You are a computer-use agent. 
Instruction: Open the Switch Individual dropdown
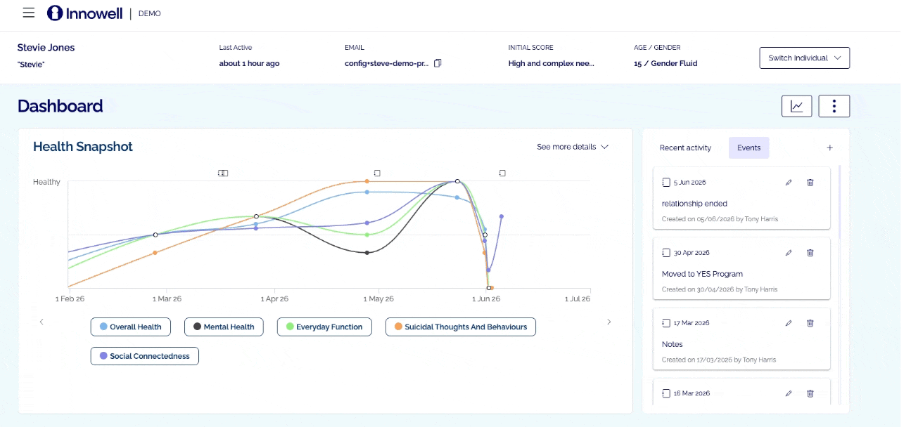tap(804, 58)
